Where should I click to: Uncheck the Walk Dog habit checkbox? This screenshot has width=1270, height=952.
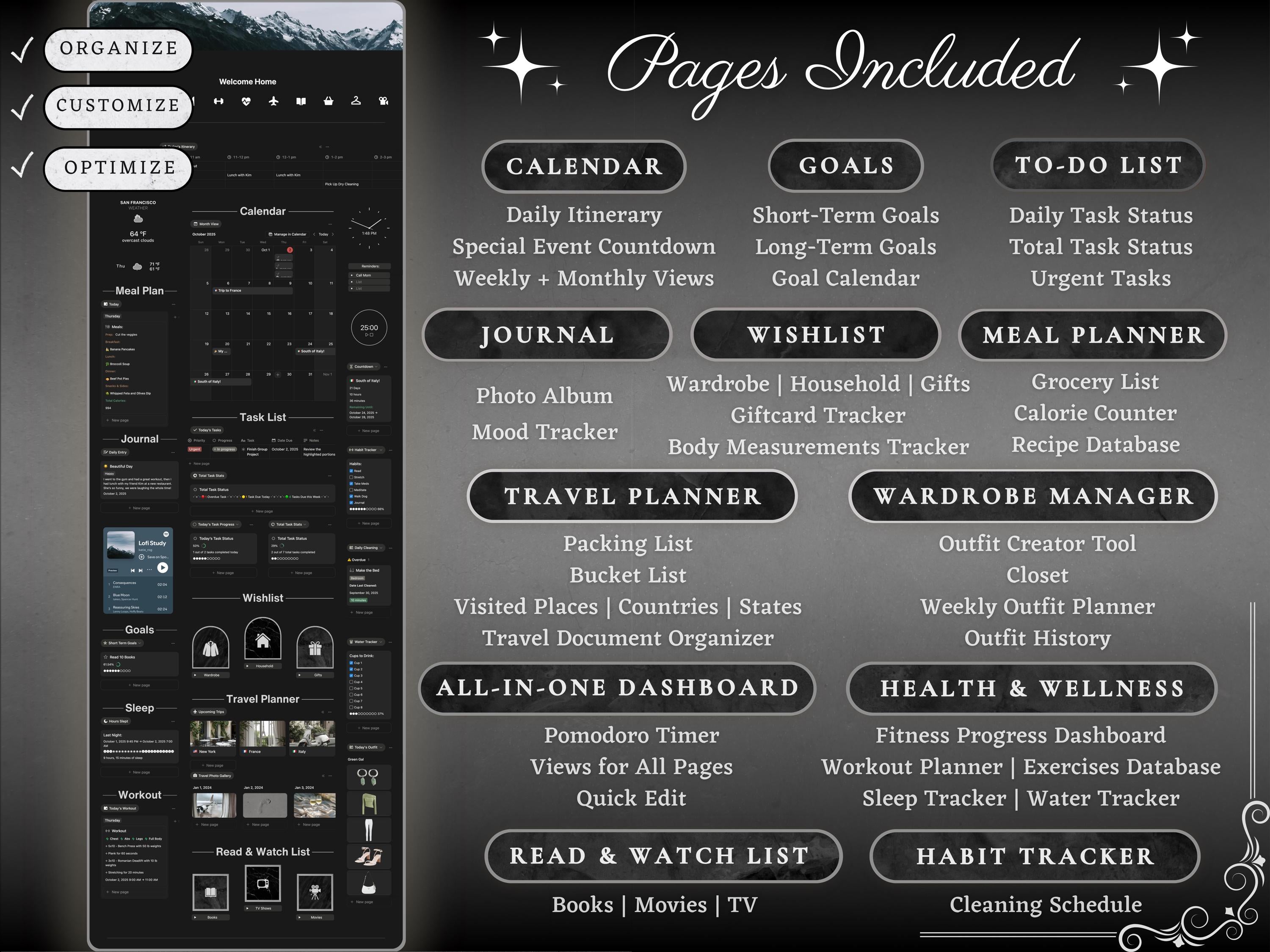pyautogui.click(x=351, y=496)
